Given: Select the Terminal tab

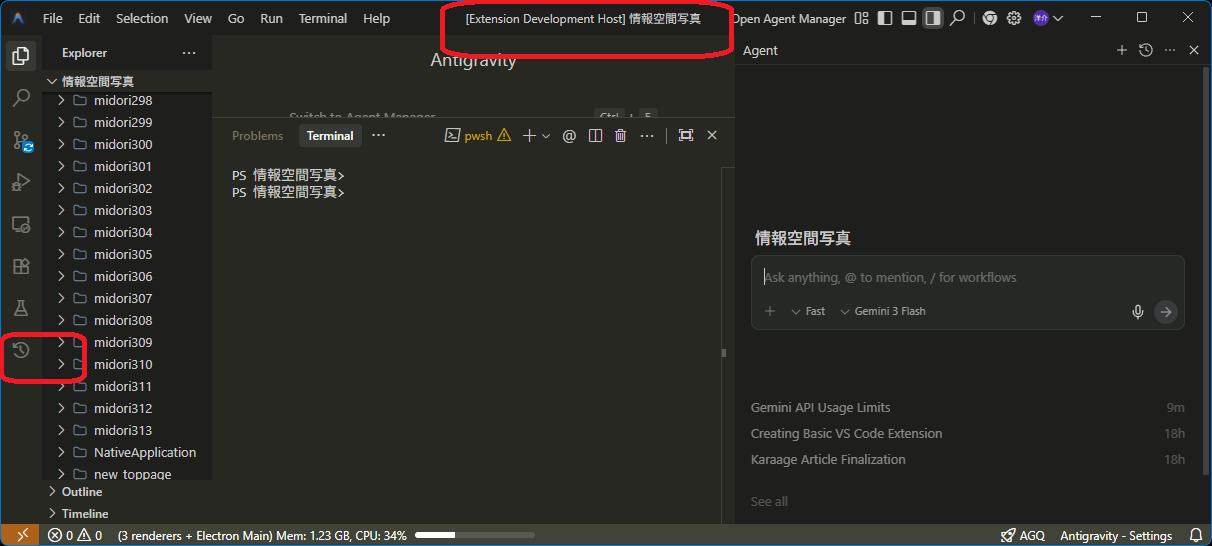Looking at the screenshot, I should pos(330,136).
